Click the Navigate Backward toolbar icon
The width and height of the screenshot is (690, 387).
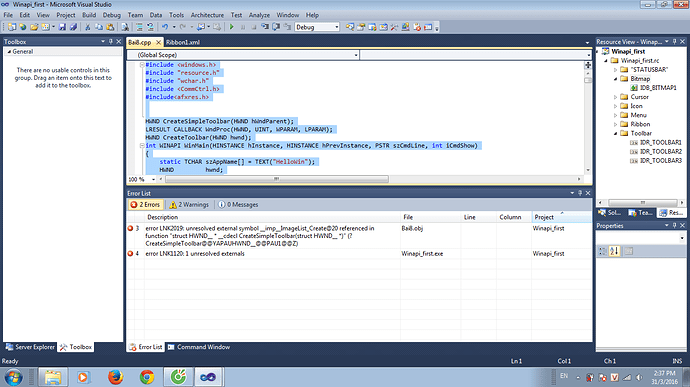tap(201, 27)
